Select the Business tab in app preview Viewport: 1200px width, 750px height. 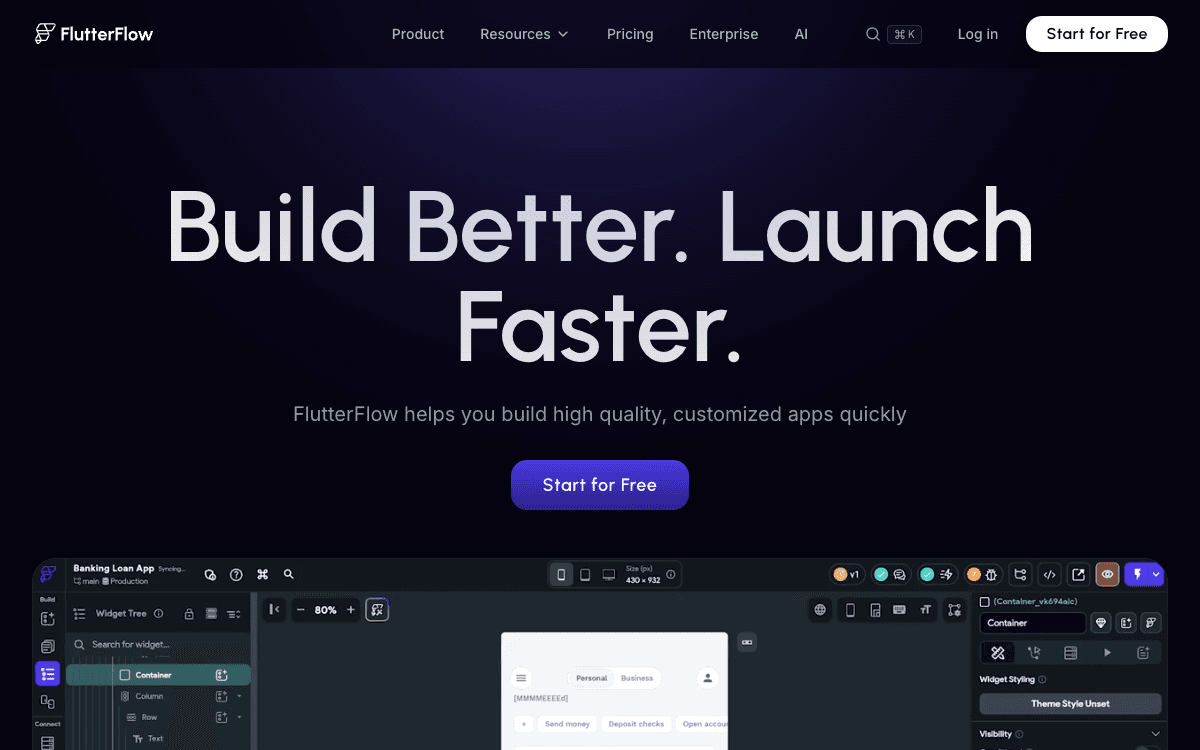point(636,678)
